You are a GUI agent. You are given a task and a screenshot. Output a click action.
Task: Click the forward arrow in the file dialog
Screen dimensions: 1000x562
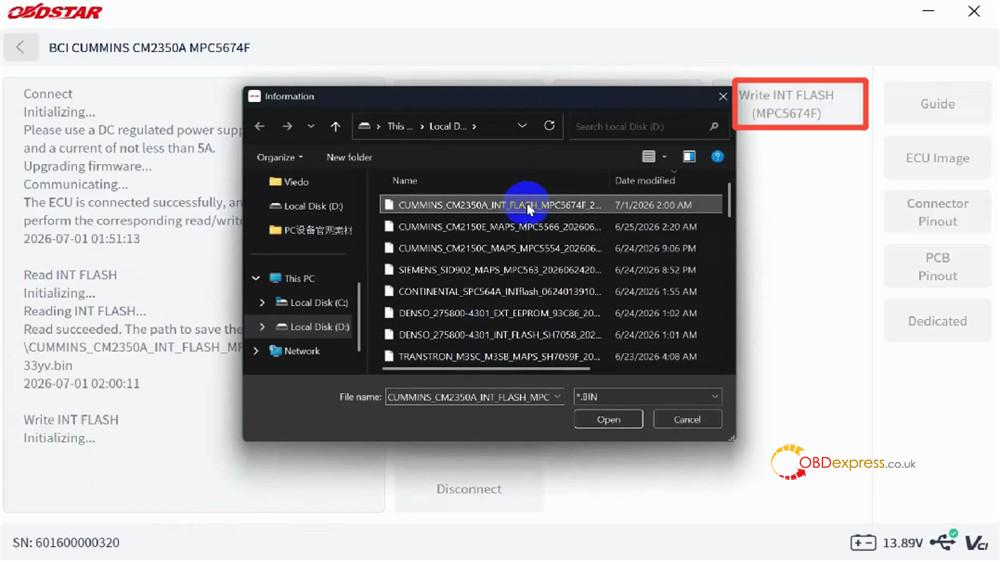(x=287, y=126)
